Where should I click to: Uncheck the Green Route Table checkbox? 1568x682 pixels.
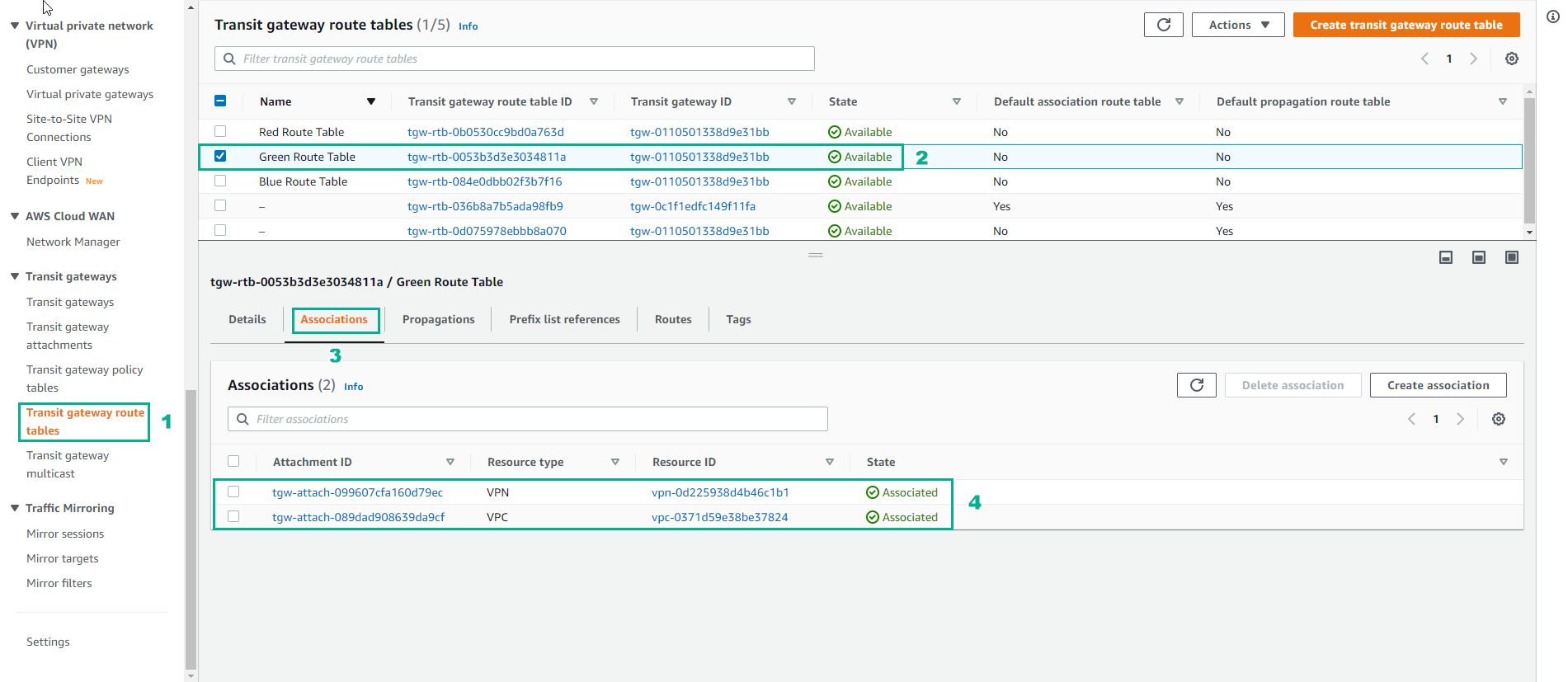tap(220, 156)
